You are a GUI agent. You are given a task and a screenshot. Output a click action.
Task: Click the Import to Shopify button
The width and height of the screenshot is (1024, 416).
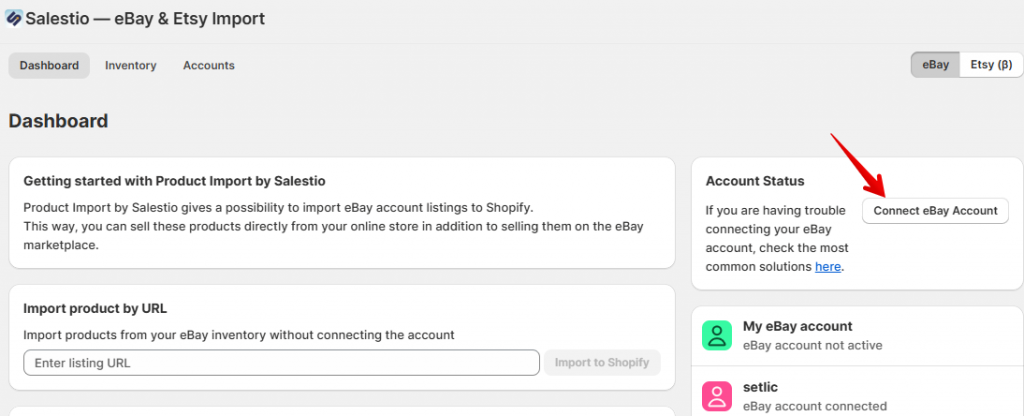click(x=601, y=363)
